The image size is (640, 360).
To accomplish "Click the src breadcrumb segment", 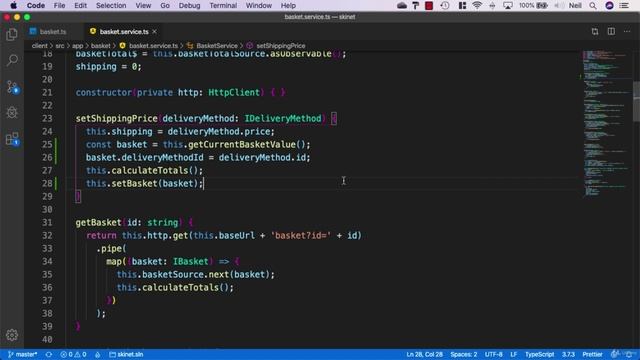I will [60, 46].
